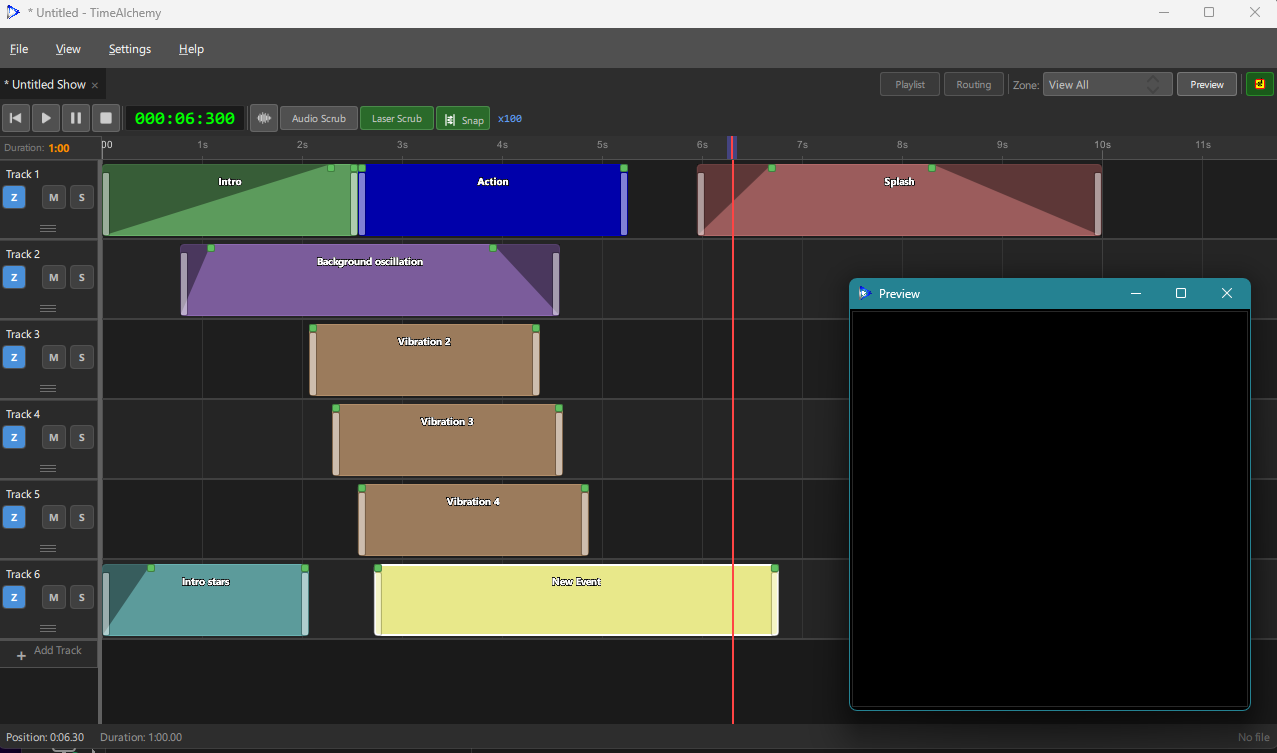The width and height of the screenshot is (1277, 753).
Task: Click the audio waveform icon button
Action: [264, 118]
